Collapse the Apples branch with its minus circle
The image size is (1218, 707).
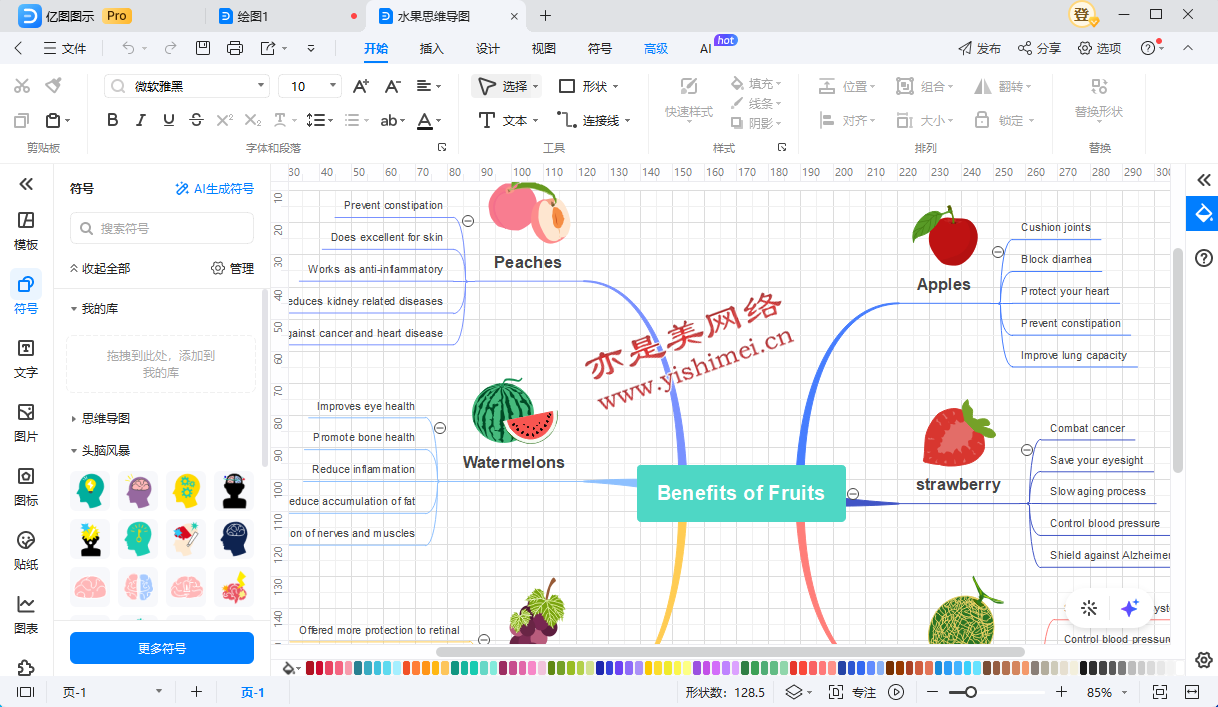[997, 252]
